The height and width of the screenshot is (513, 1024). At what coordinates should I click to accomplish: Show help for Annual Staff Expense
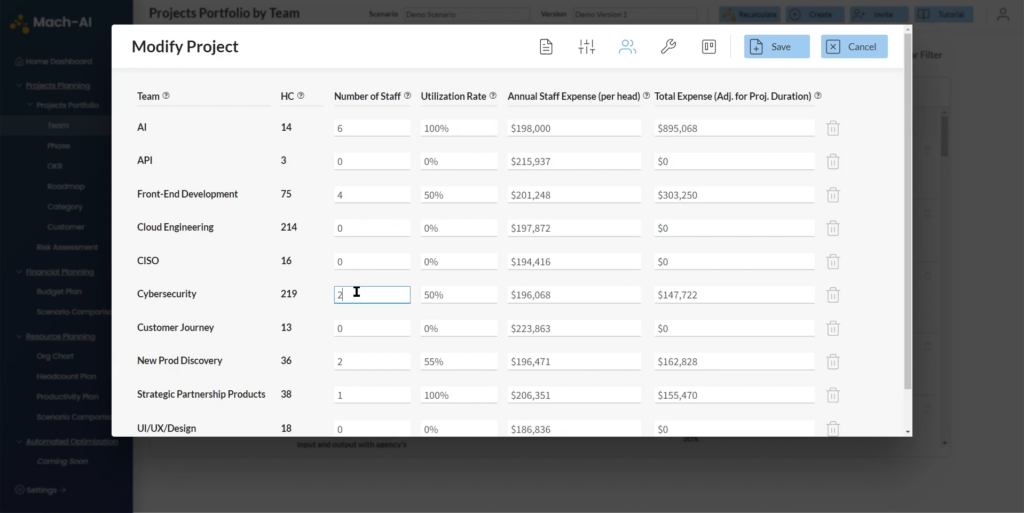tap(647, 96)
